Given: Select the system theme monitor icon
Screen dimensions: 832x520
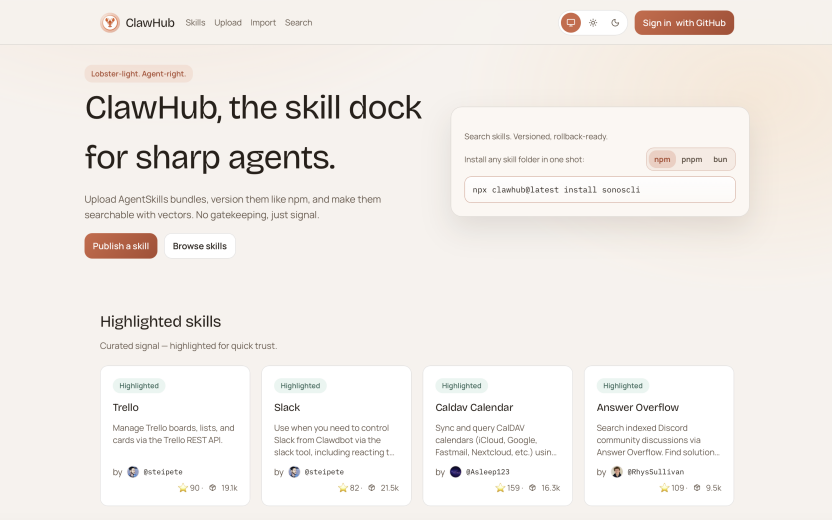Looking at the screenshot, I should click(571, 23).
